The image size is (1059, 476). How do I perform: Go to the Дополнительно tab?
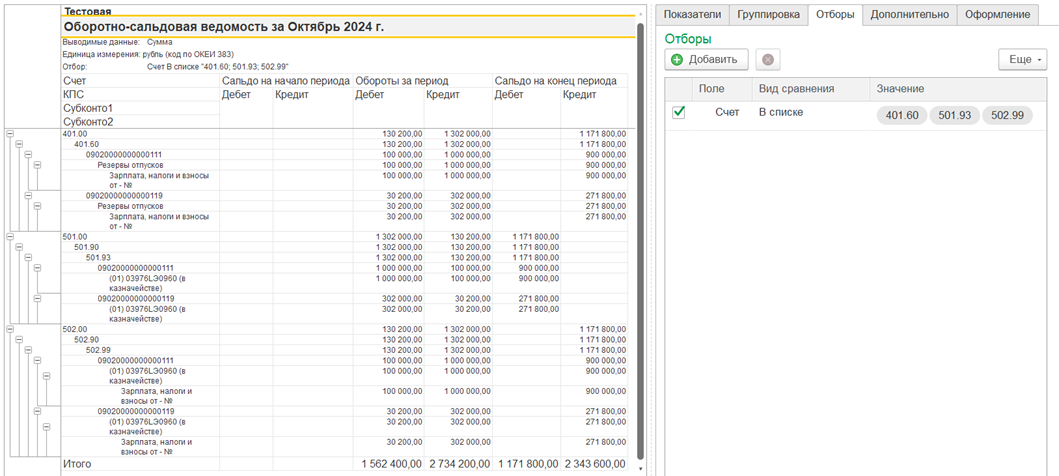pos(910,14)
